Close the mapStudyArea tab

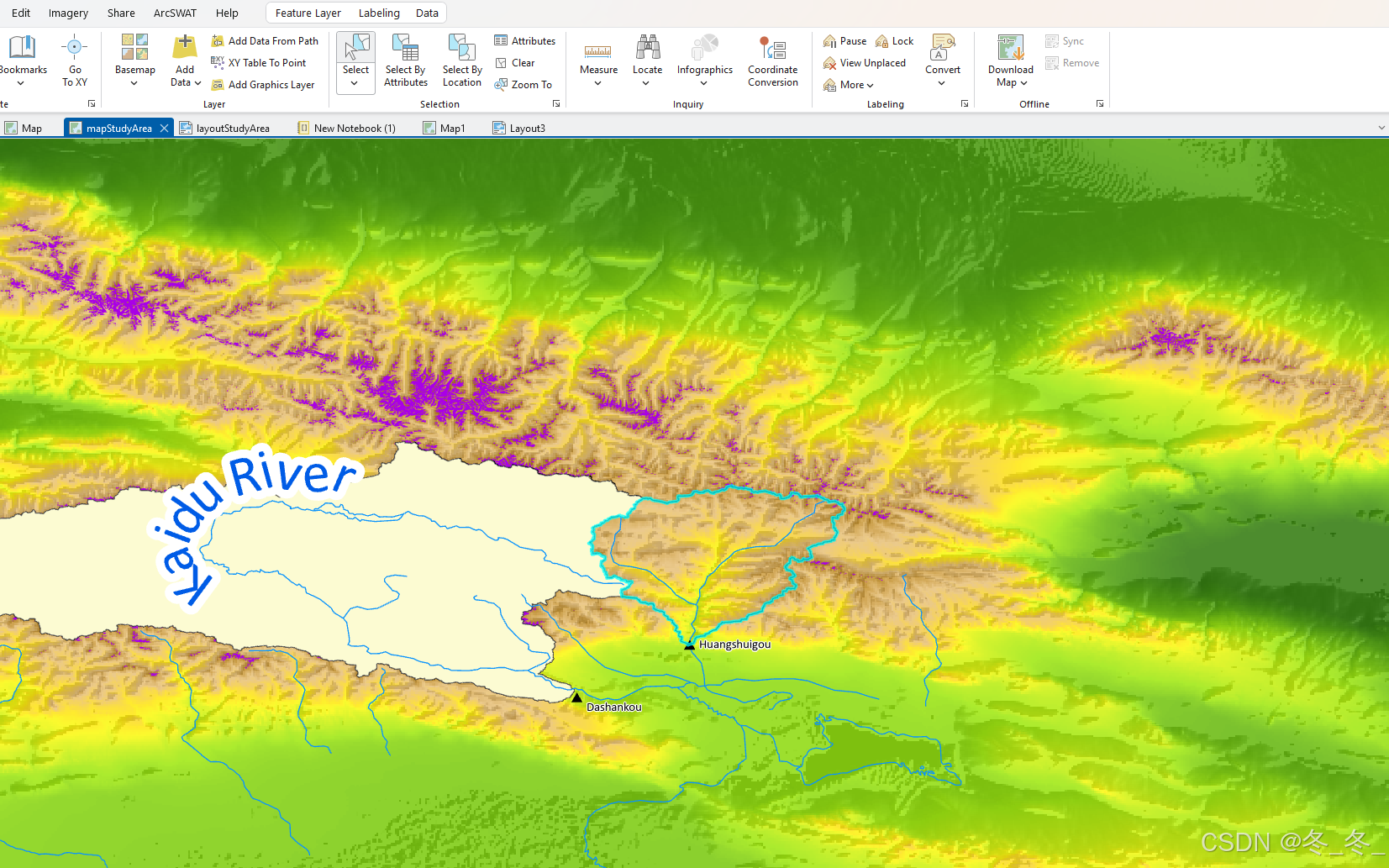[164, 129]
